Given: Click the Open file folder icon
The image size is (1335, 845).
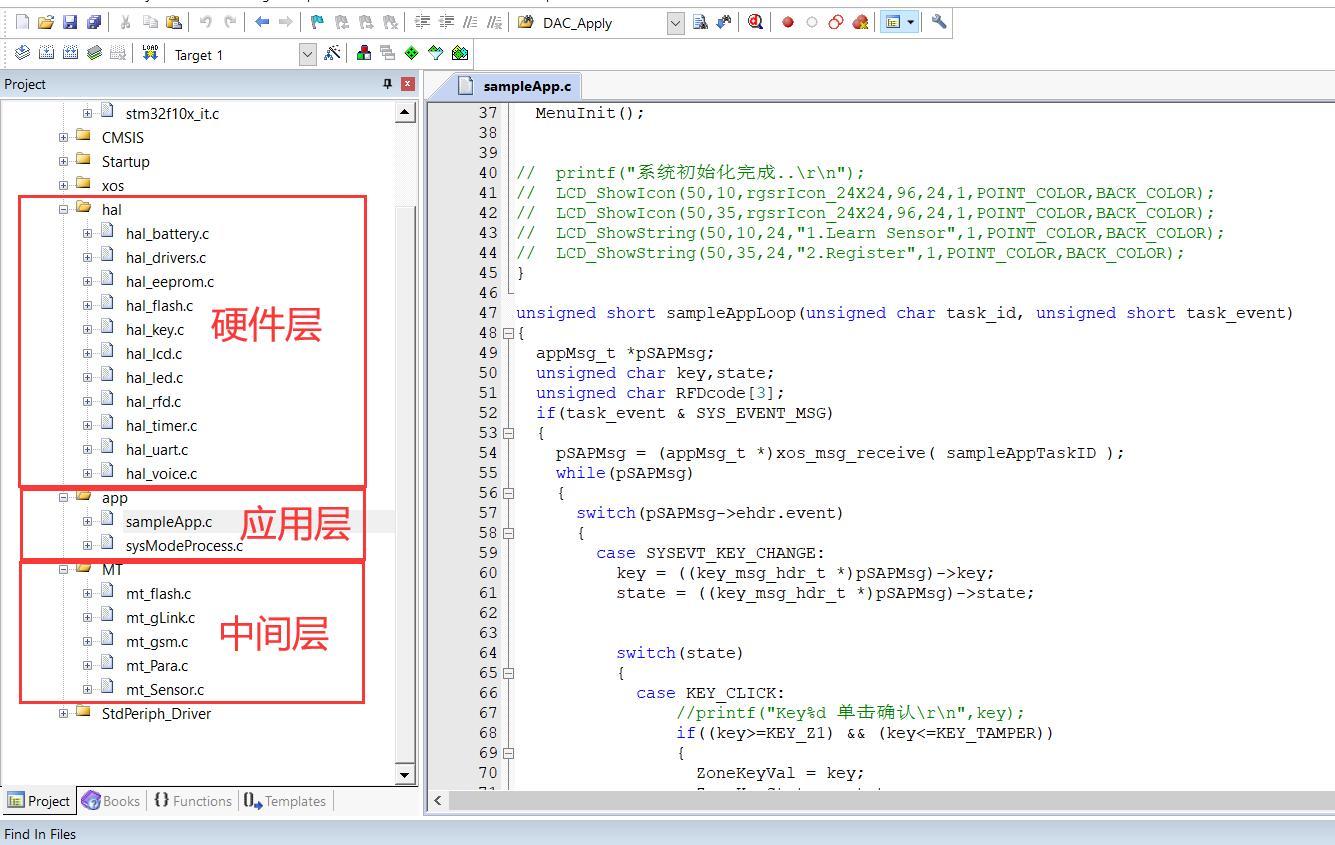Looking at the screenshot, I should coord(46,22).
